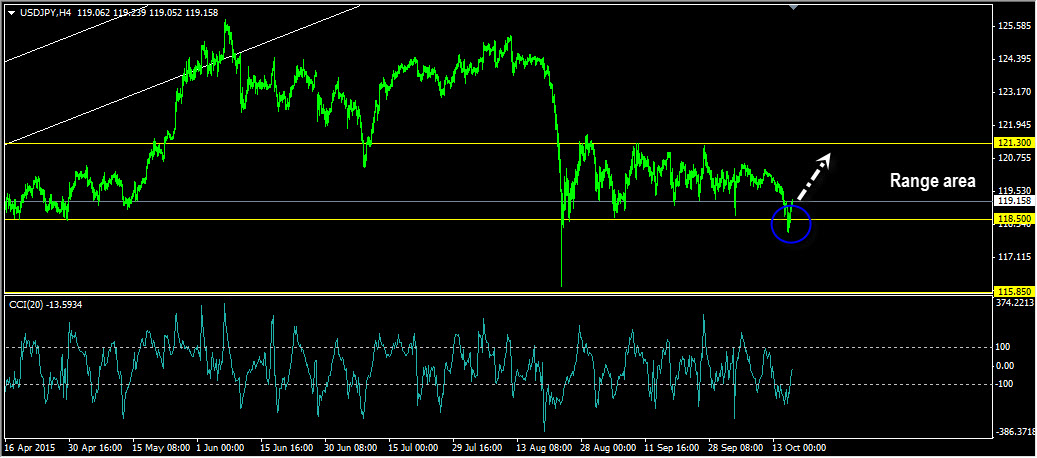The height and width of the screenshot is (458, 1037).
Task: Click the 118.500 price level tag
Action: 1014,218
